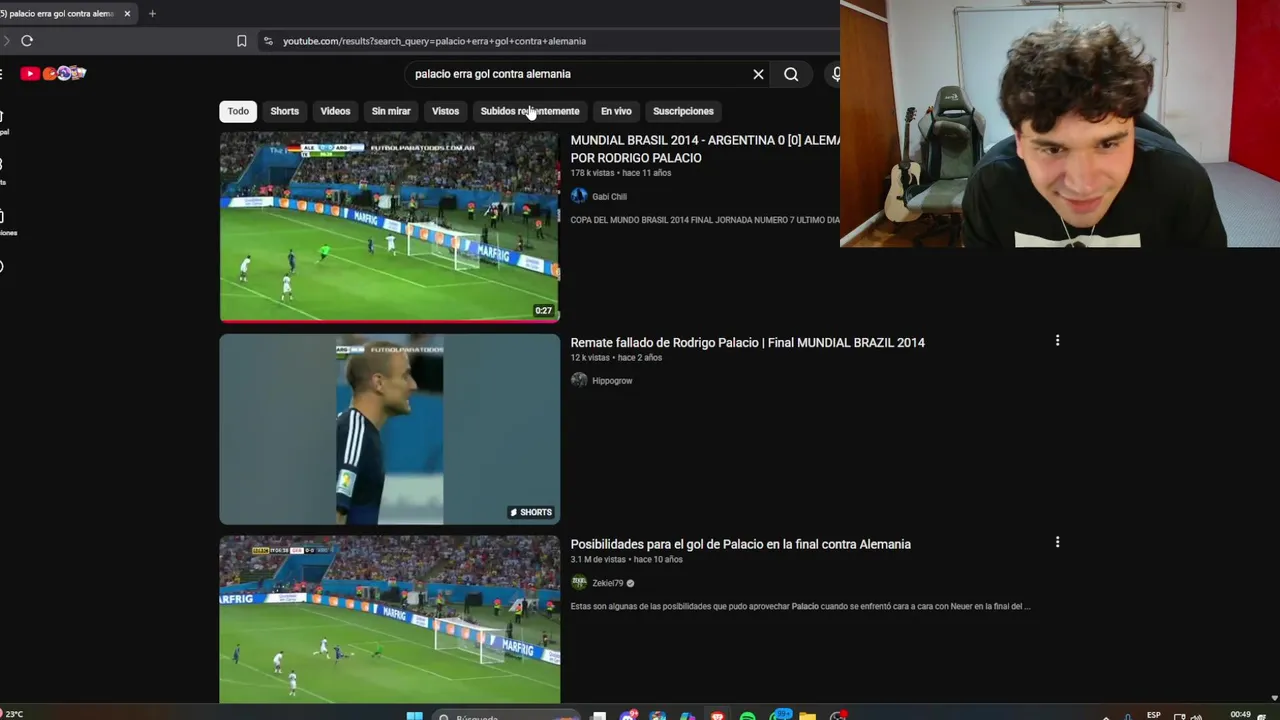Filter by 'Subidos recientemente'

coord(530,111)
